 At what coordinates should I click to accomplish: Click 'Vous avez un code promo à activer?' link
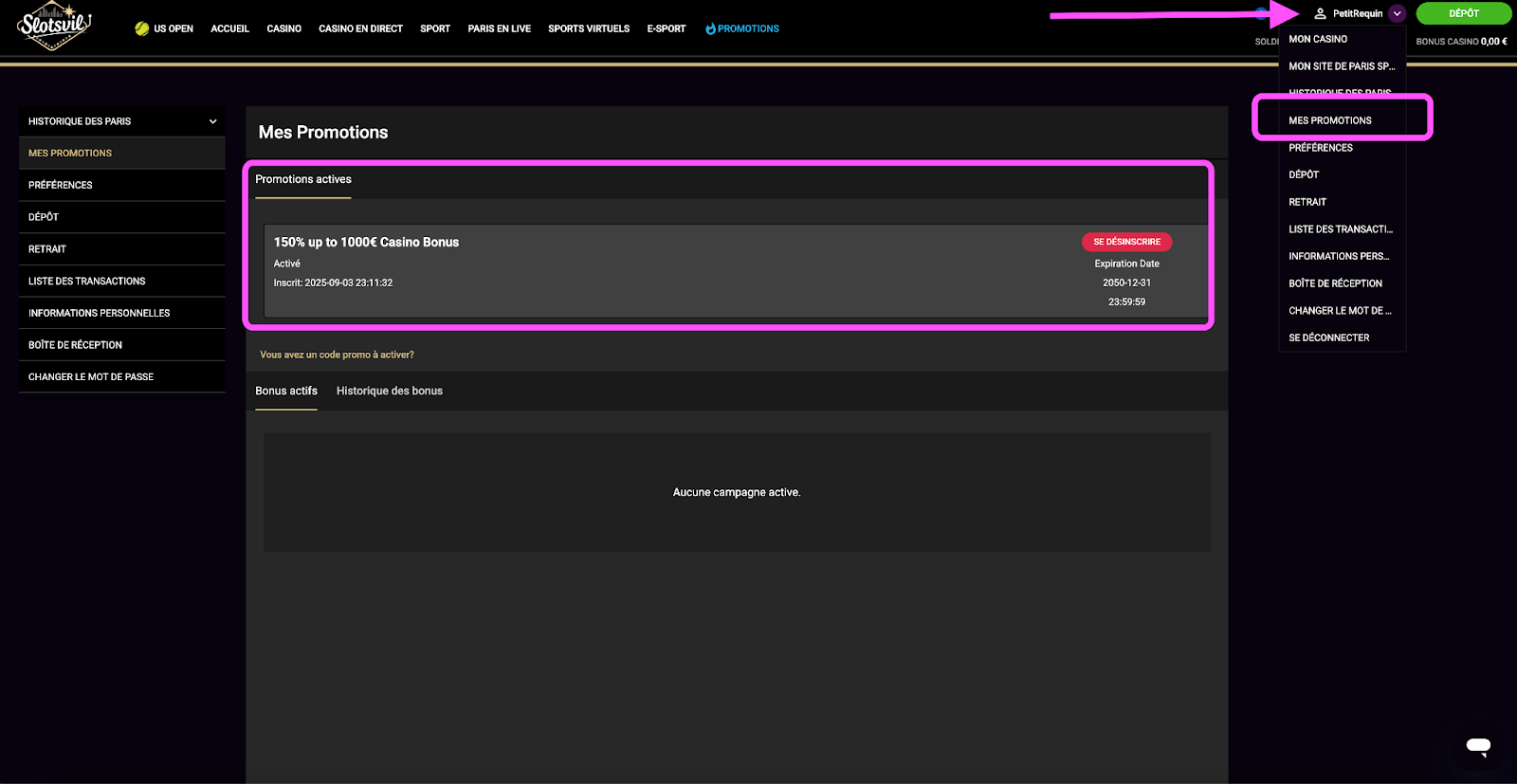[337, 355]
